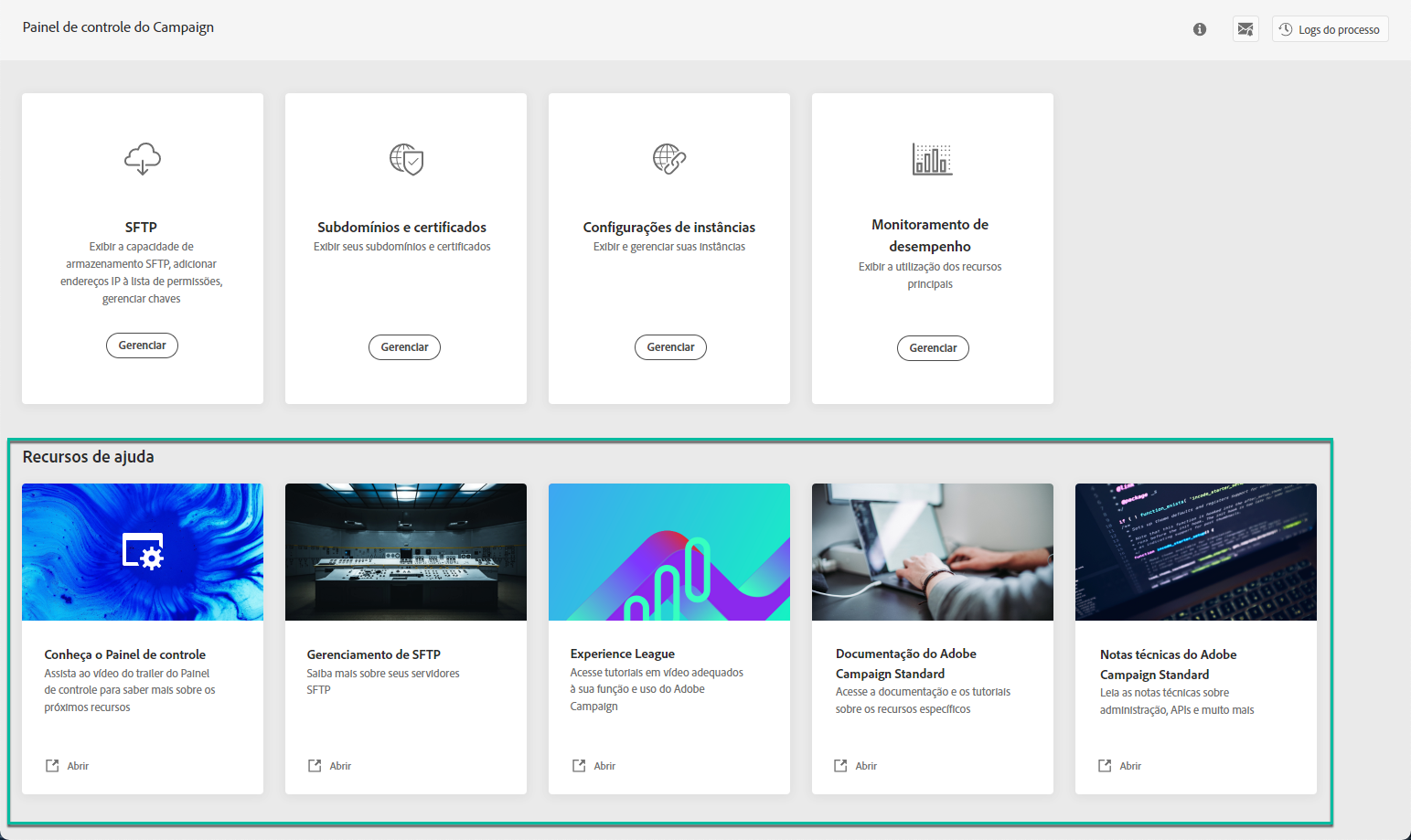Click the Gerenciamento de SFTP heading
Viewport: 1411px width, 840px height.
(x=374, y=654)
